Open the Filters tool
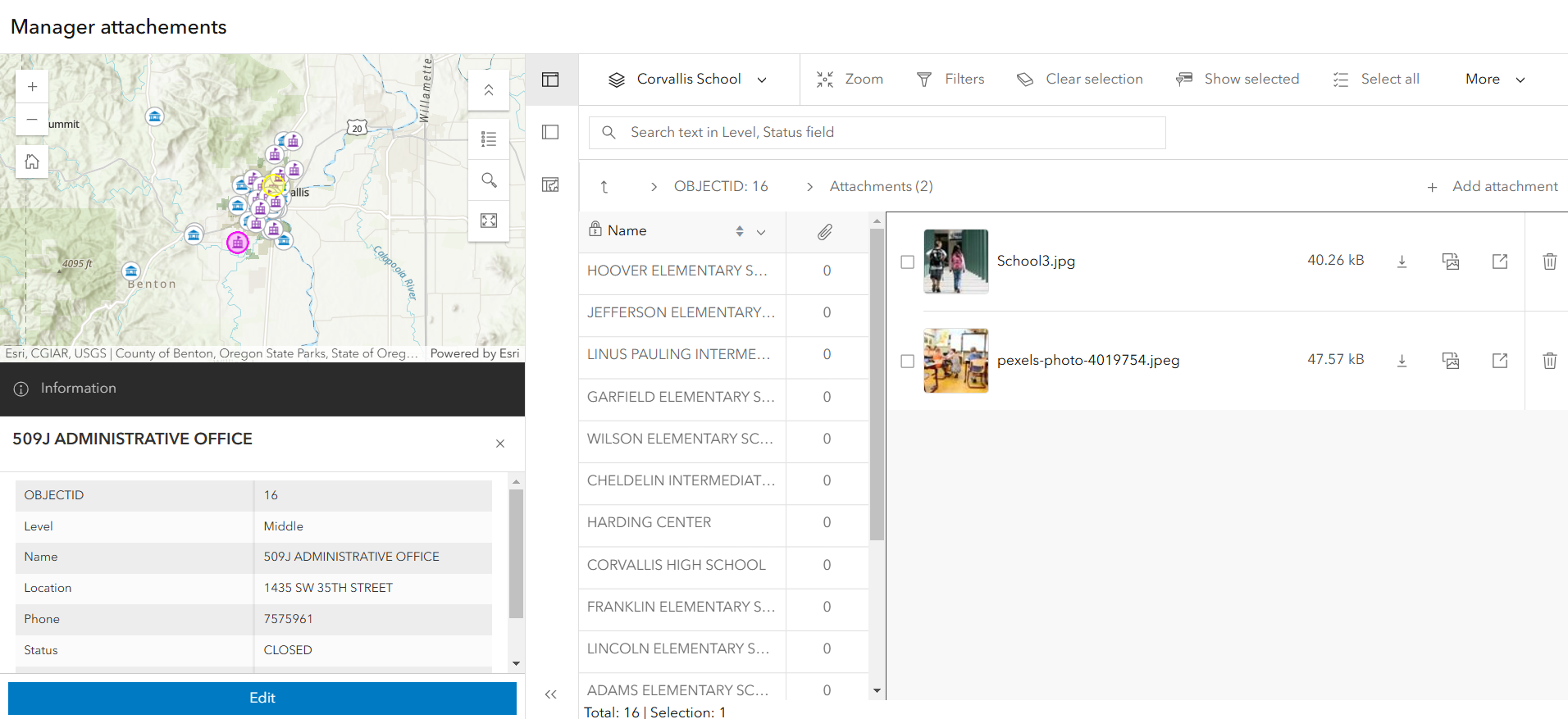1568x719 pixels. [950, 80]
